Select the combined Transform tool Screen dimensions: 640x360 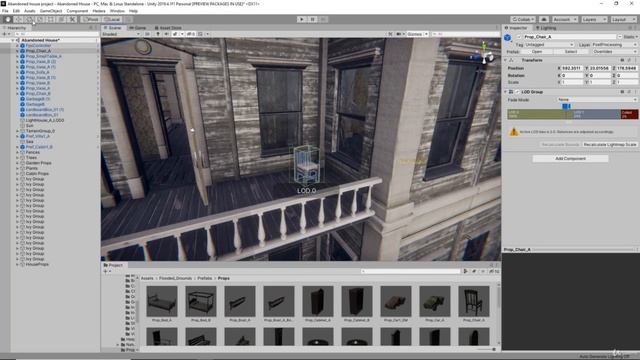[x=62, y=19]
